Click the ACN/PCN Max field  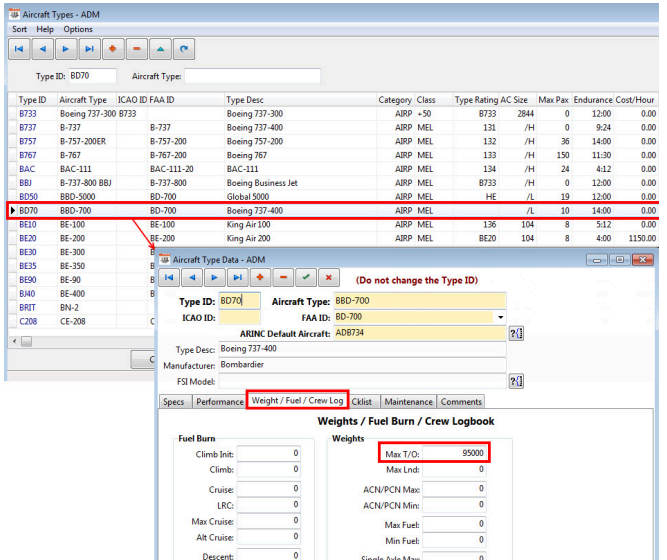454,489
